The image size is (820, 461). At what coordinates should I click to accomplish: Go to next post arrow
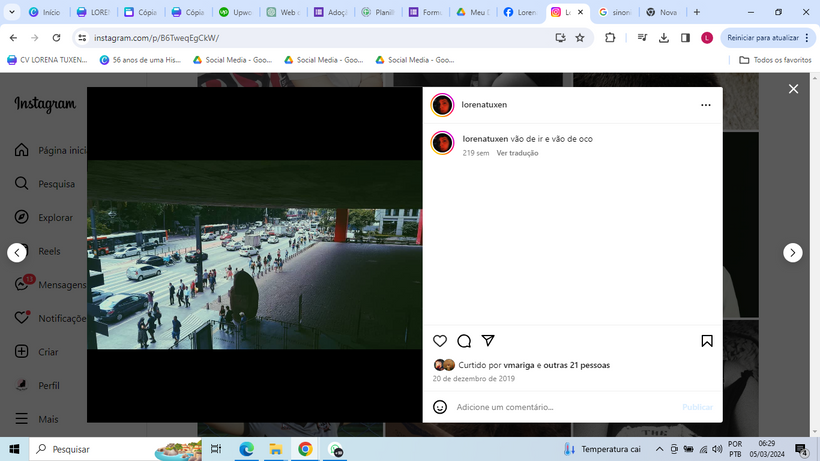tap(792, 252)
